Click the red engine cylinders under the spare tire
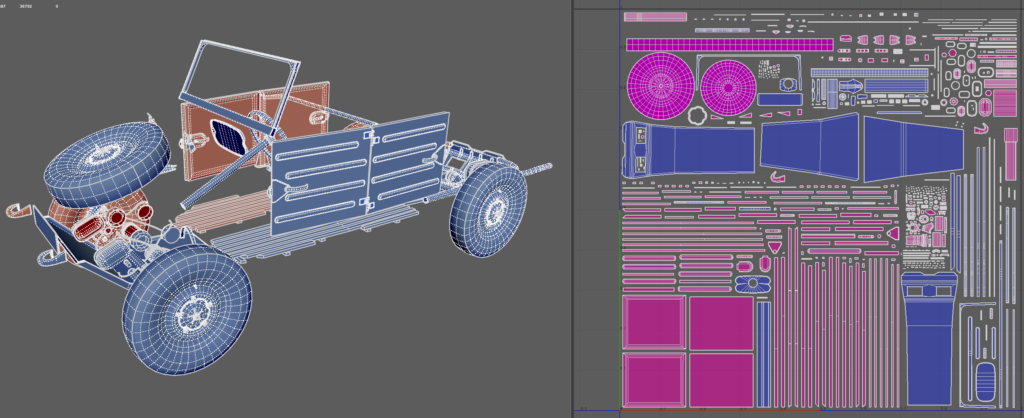 [x=118, y=217]
